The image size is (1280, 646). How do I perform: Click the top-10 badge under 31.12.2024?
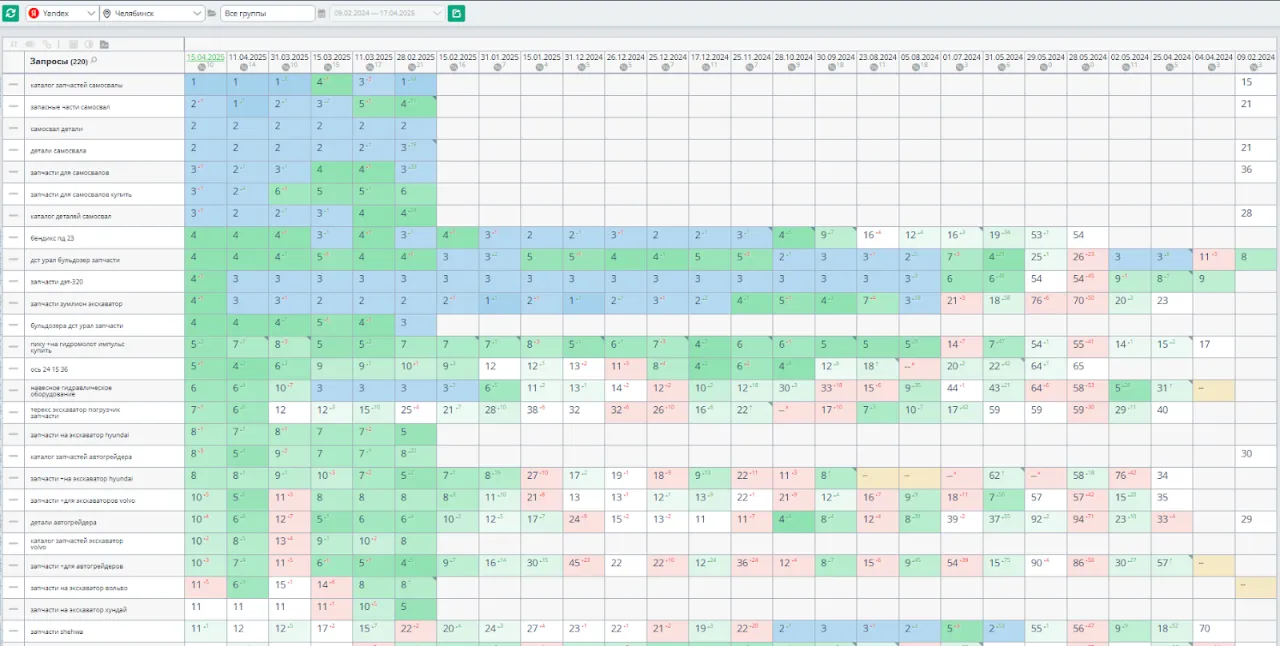[581, 67]
